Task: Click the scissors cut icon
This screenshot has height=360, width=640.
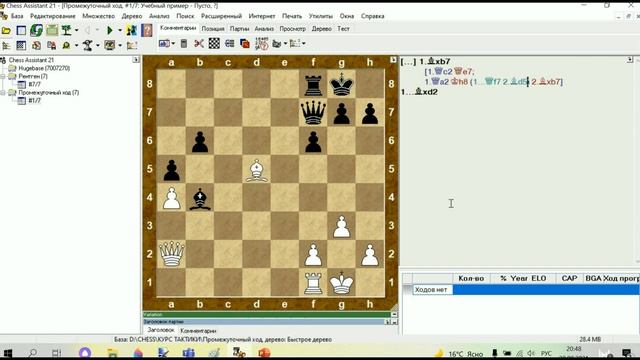Action: tap(199, 44)
